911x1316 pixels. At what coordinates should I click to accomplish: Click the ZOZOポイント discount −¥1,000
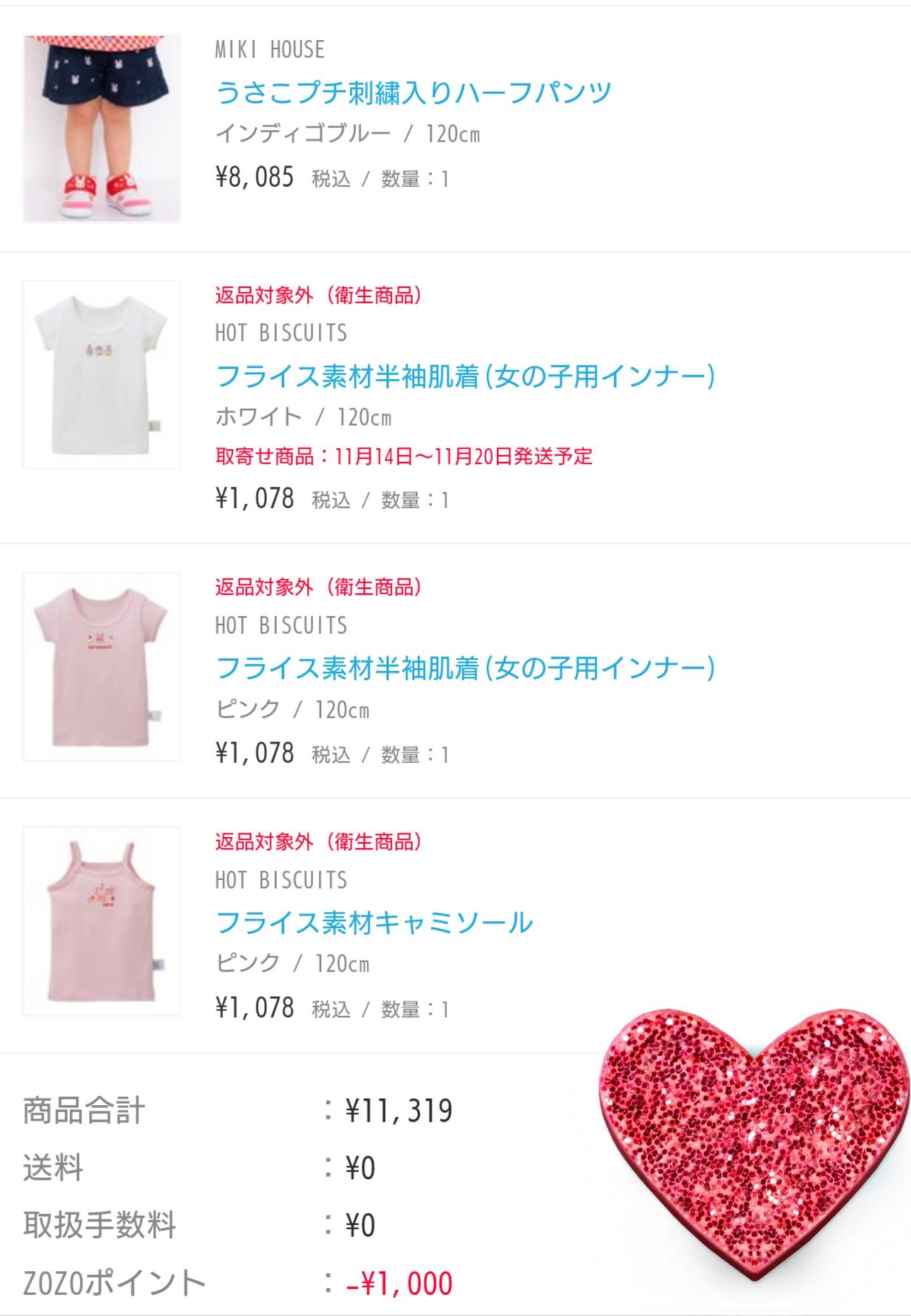[x=399, y=1284]
